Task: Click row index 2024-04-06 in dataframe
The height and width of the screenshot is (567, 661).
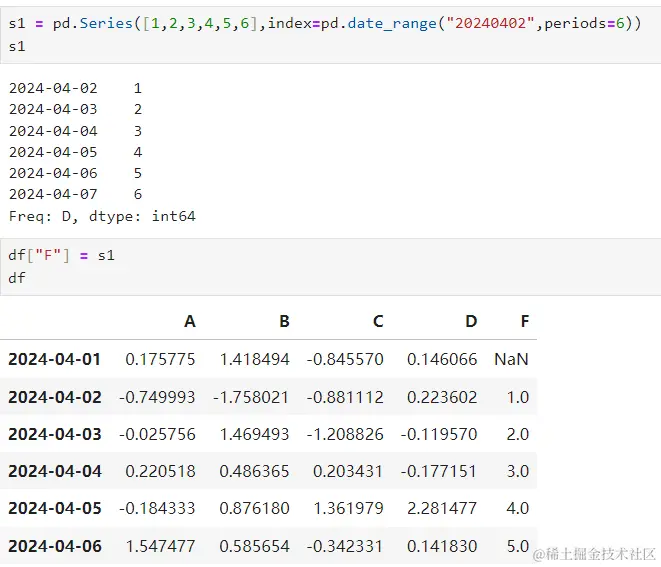Action: point(55,546)
